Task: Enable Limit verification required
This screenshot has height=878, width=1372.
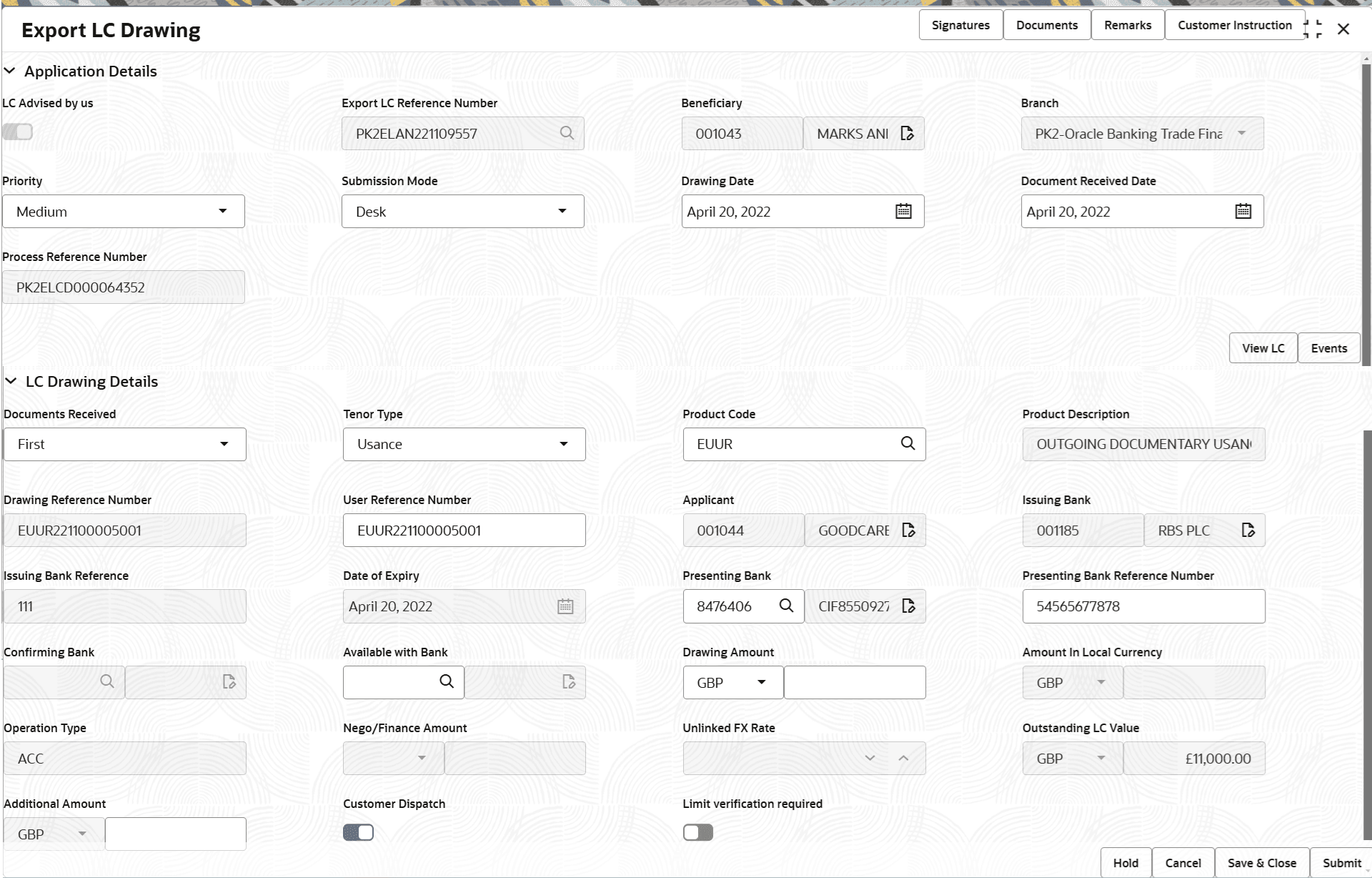Action: (698, 832)
